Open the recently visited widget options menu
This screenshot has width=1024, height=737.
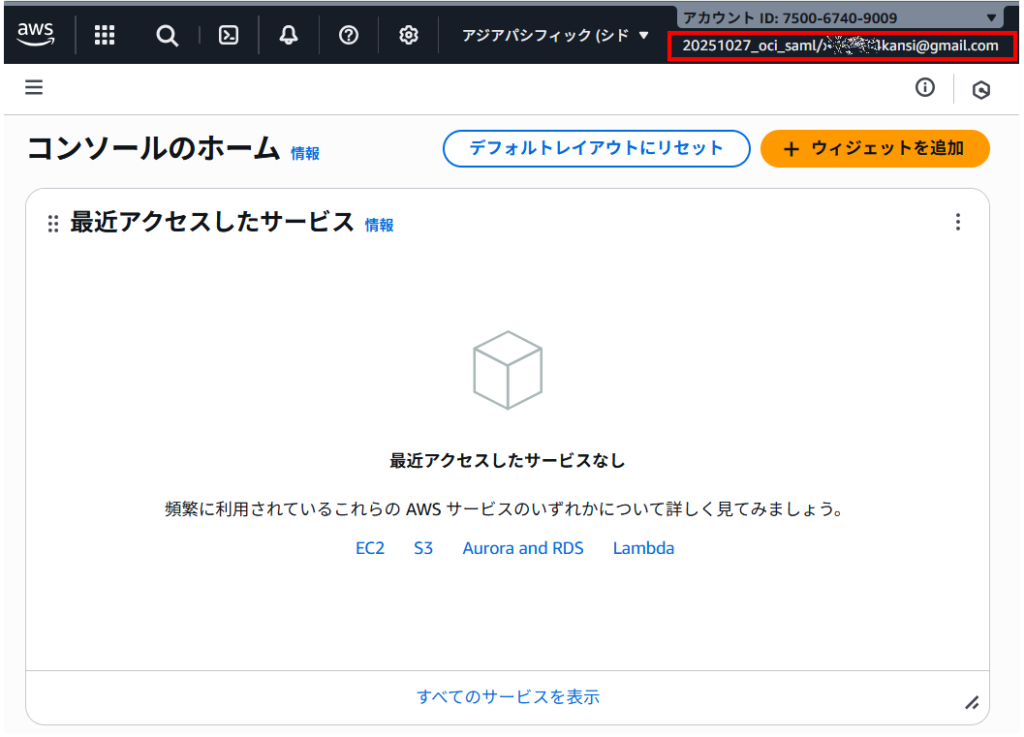[x=958, y=222]
